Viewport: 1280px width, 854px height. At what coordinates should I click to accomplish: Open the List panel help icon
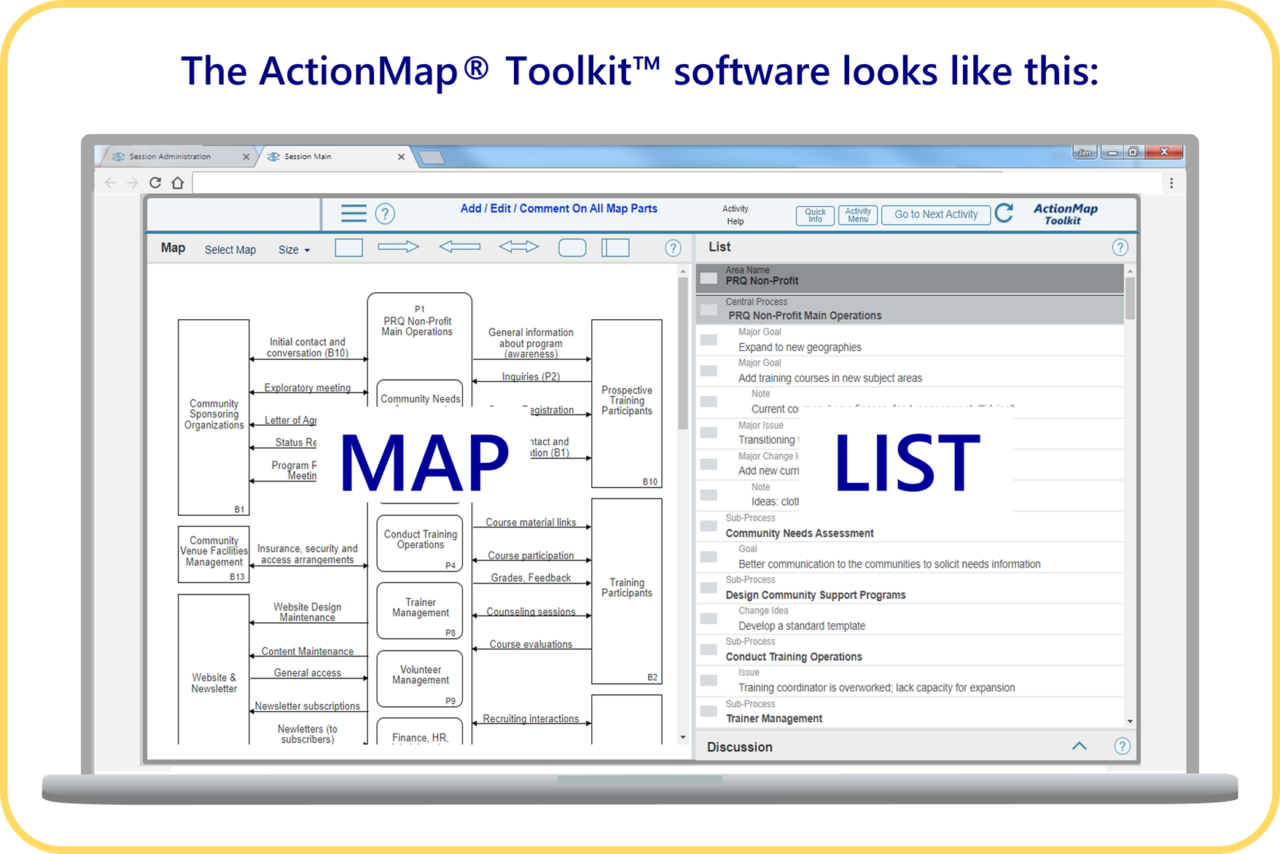click(1120, 247)
